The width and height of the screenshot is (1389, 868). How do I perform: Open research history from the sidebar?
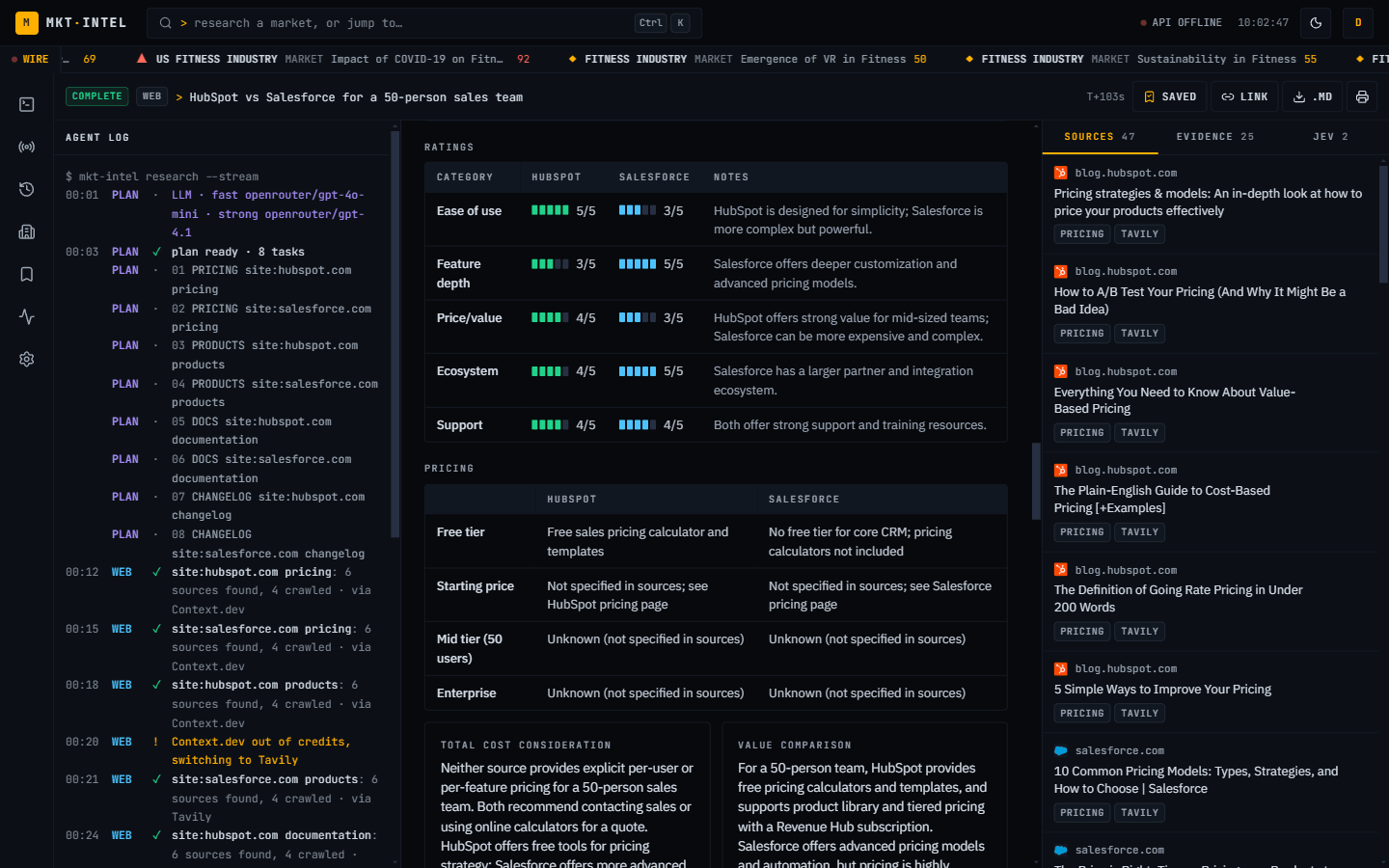point(27,189)
